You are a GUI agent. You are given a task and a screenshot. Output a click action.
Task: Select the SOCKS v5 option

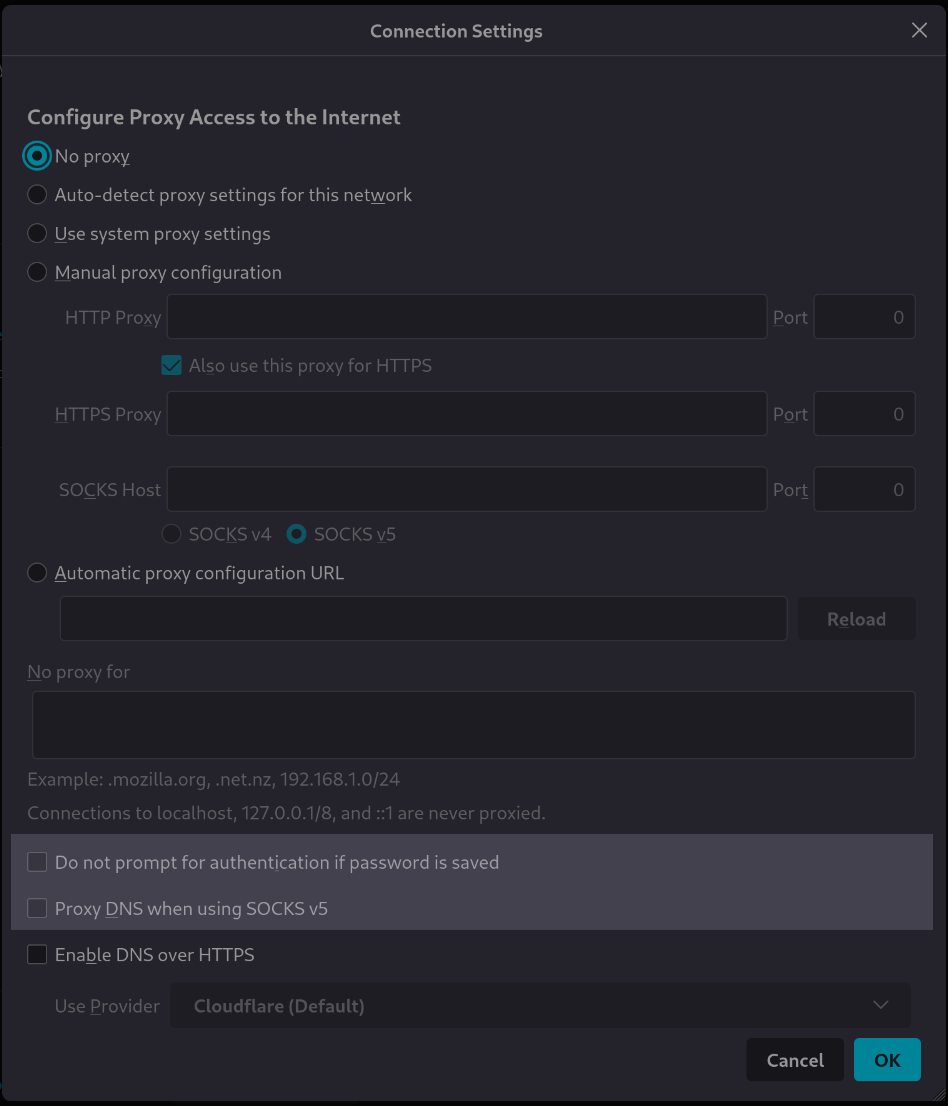coord(296,534)
